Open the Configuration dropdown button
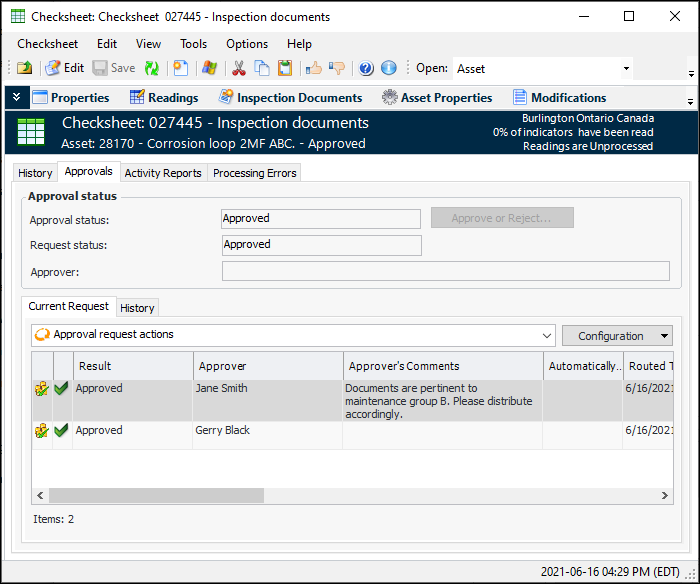700x584 pixels. coord(617,336)
